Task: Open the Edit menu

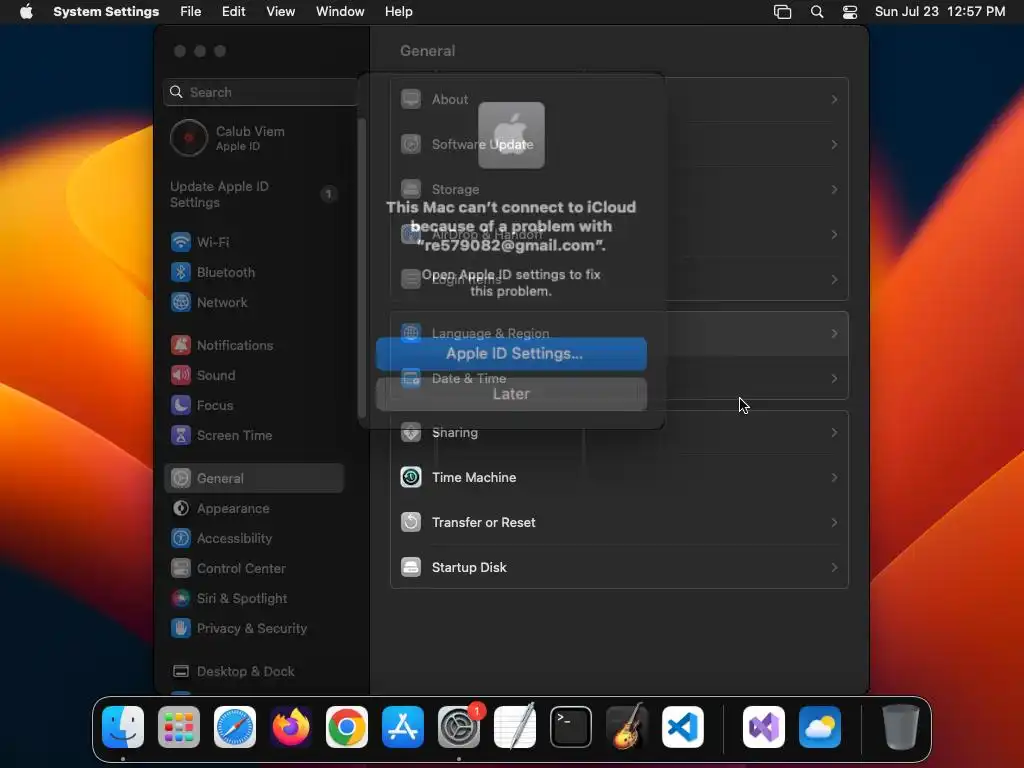Action: (234, 12)
